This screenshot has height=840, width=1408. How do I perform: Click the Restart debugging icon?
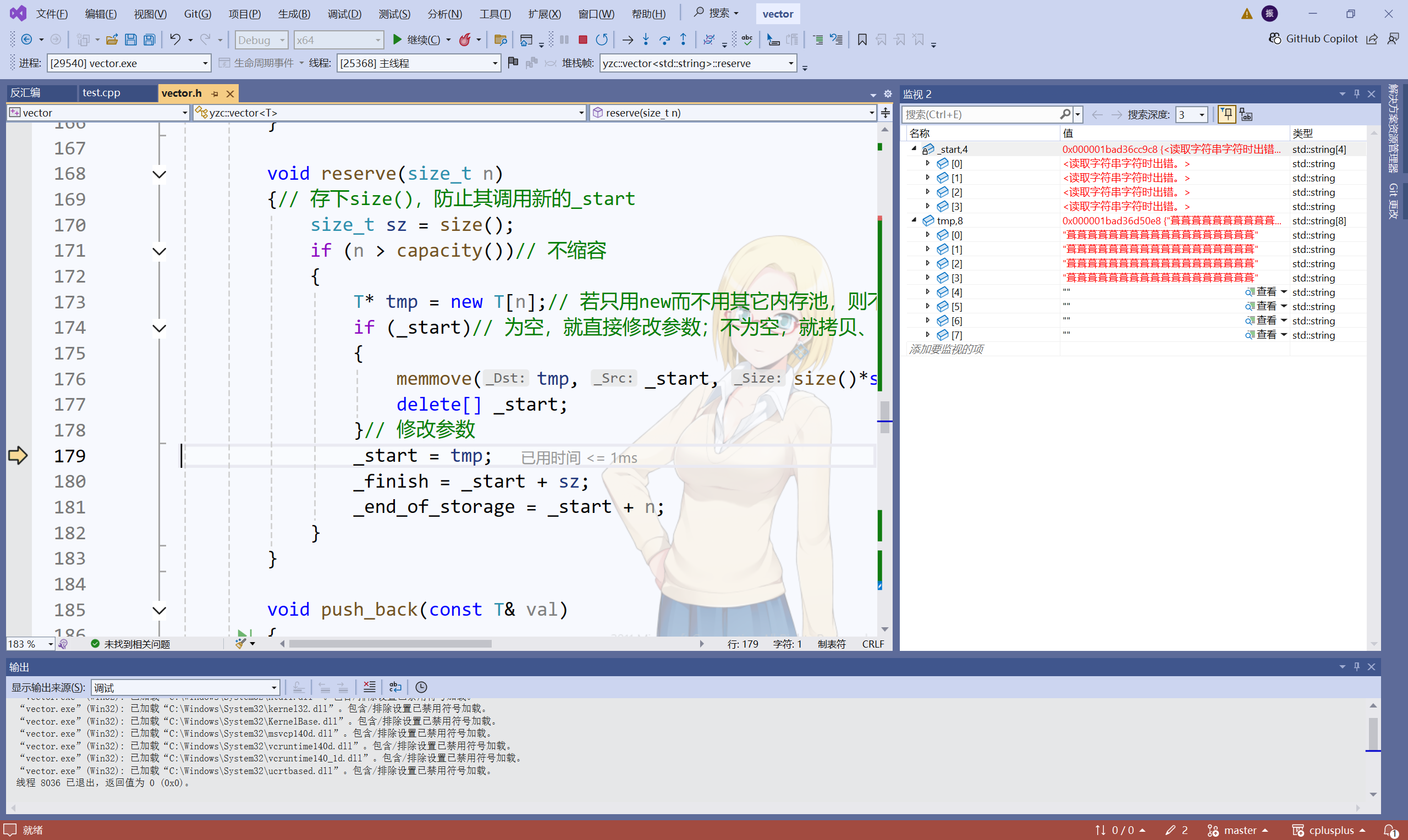point(602,40)
